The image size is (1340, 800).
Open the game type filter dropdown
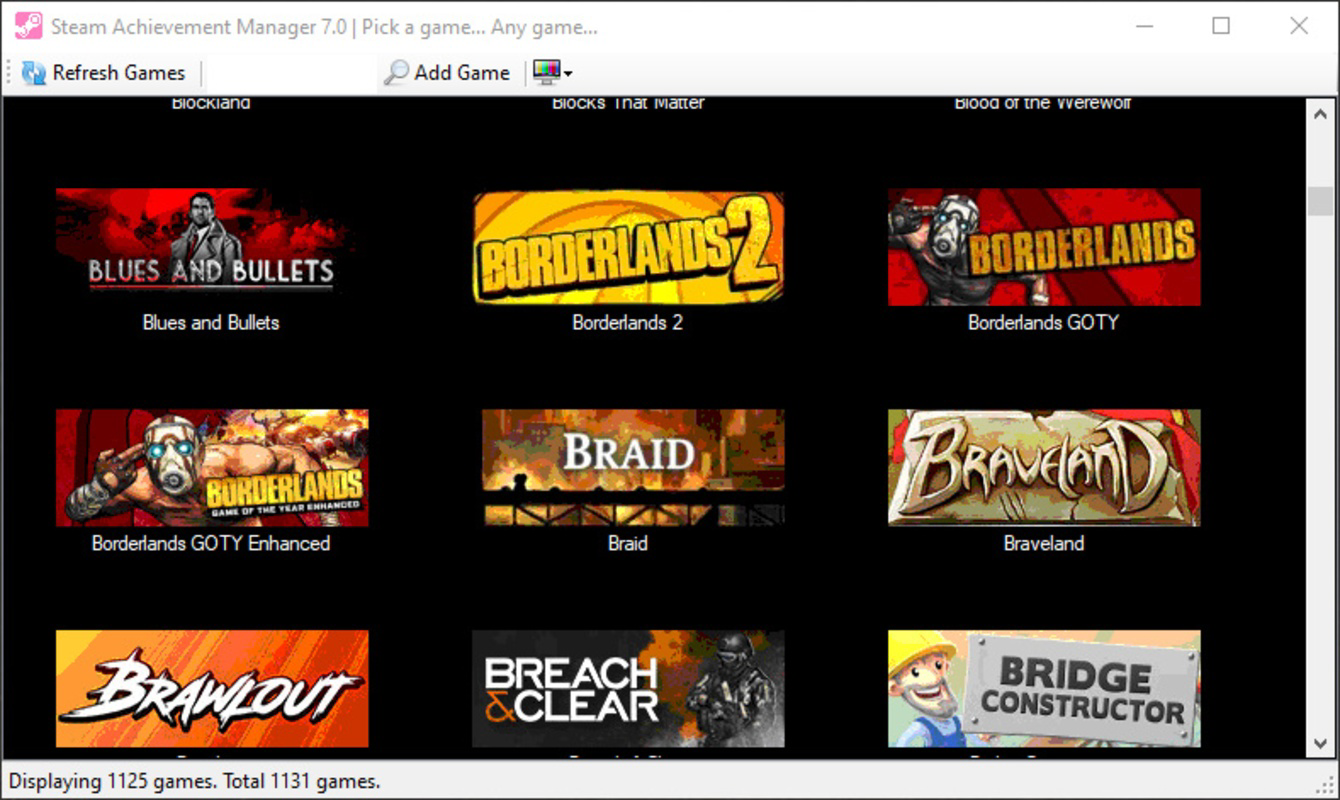[x=552, y=73]
